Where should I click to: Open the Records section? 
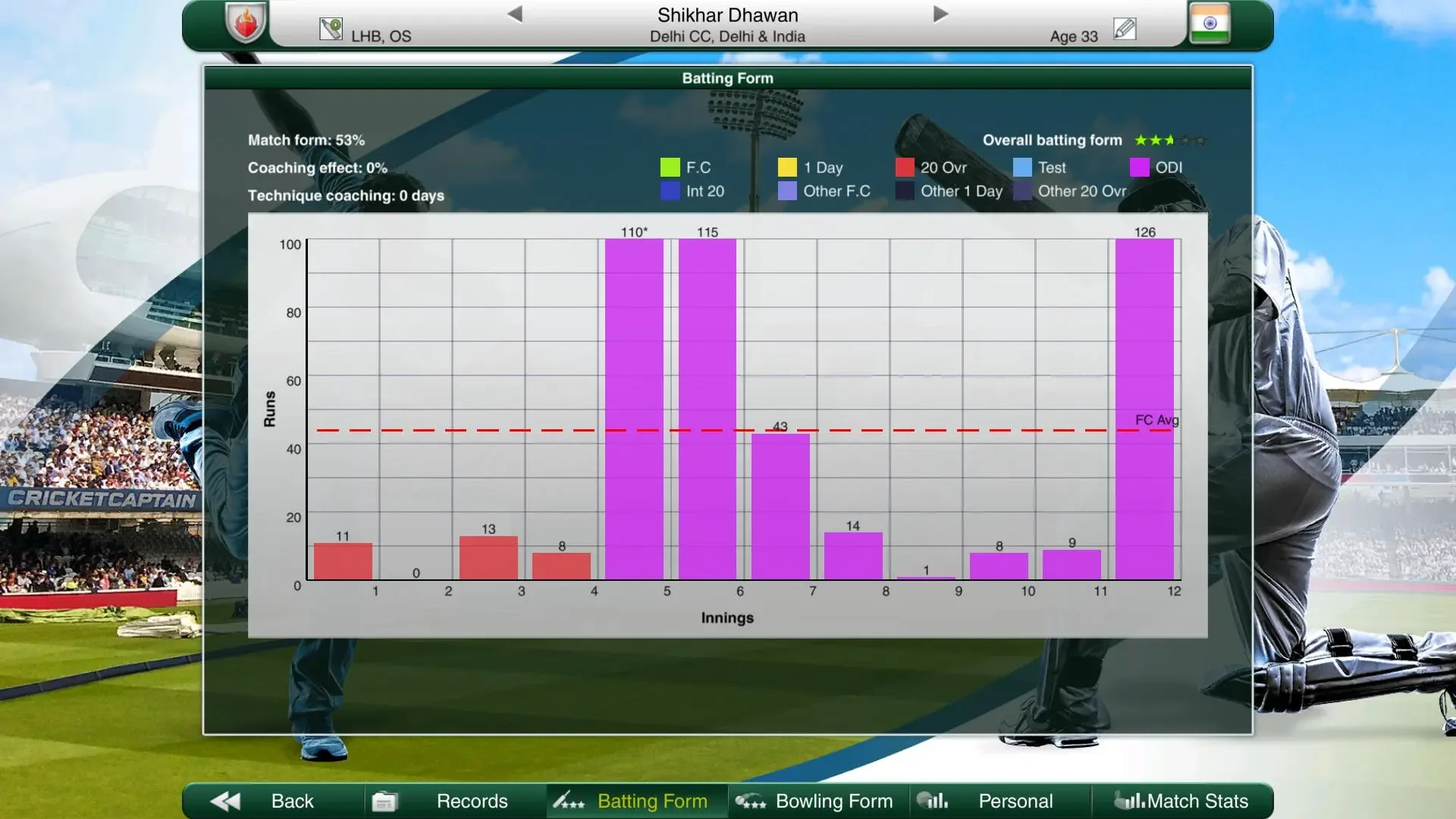point(472,801)
